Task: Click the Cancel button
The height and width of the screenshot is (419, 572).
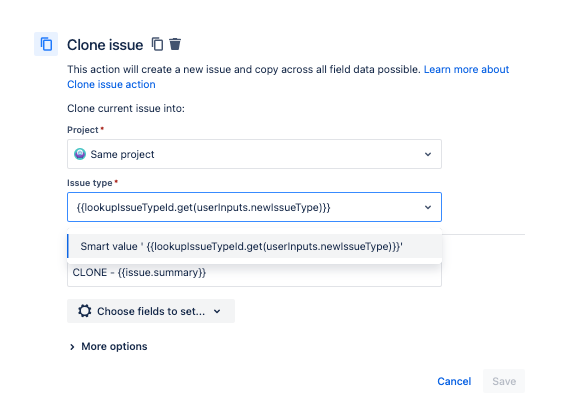Action: pyautogui.click(x=454, y=381)
